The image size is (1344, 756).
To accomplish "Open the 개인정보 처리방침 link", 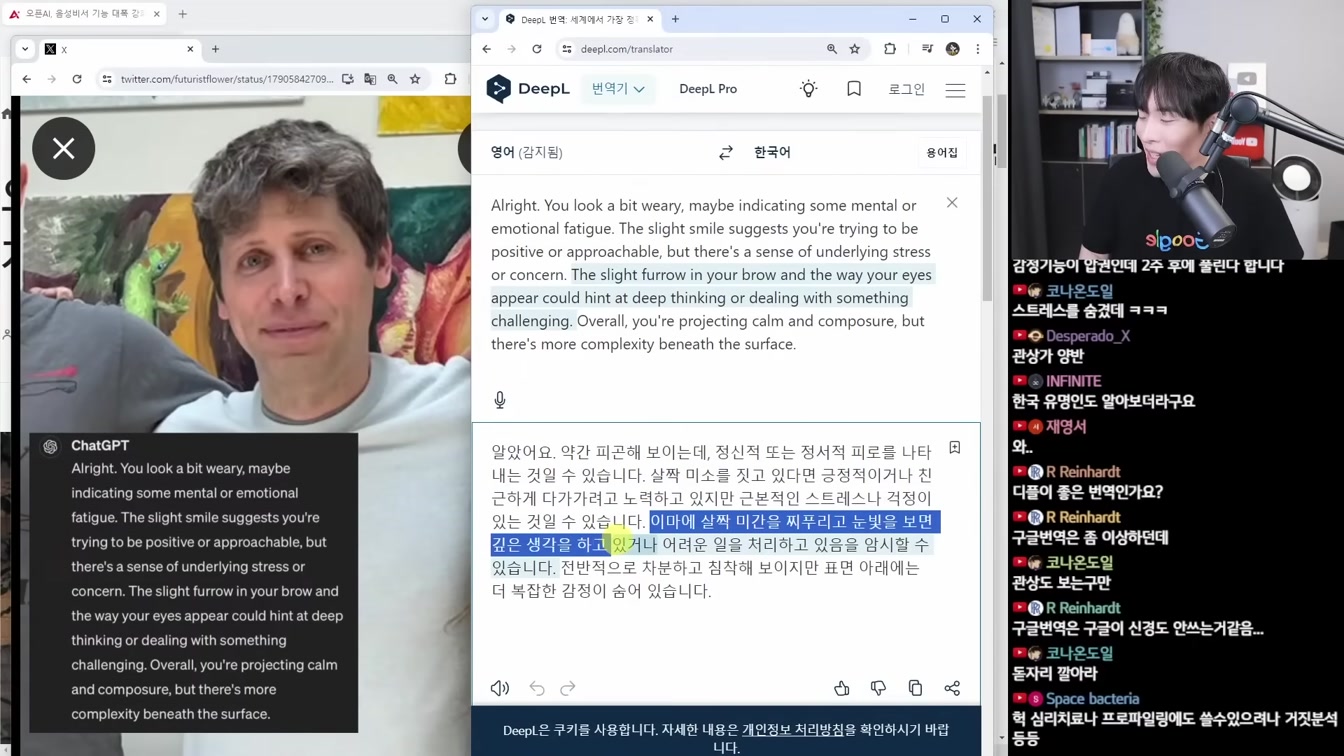I will tap(793, 730).
